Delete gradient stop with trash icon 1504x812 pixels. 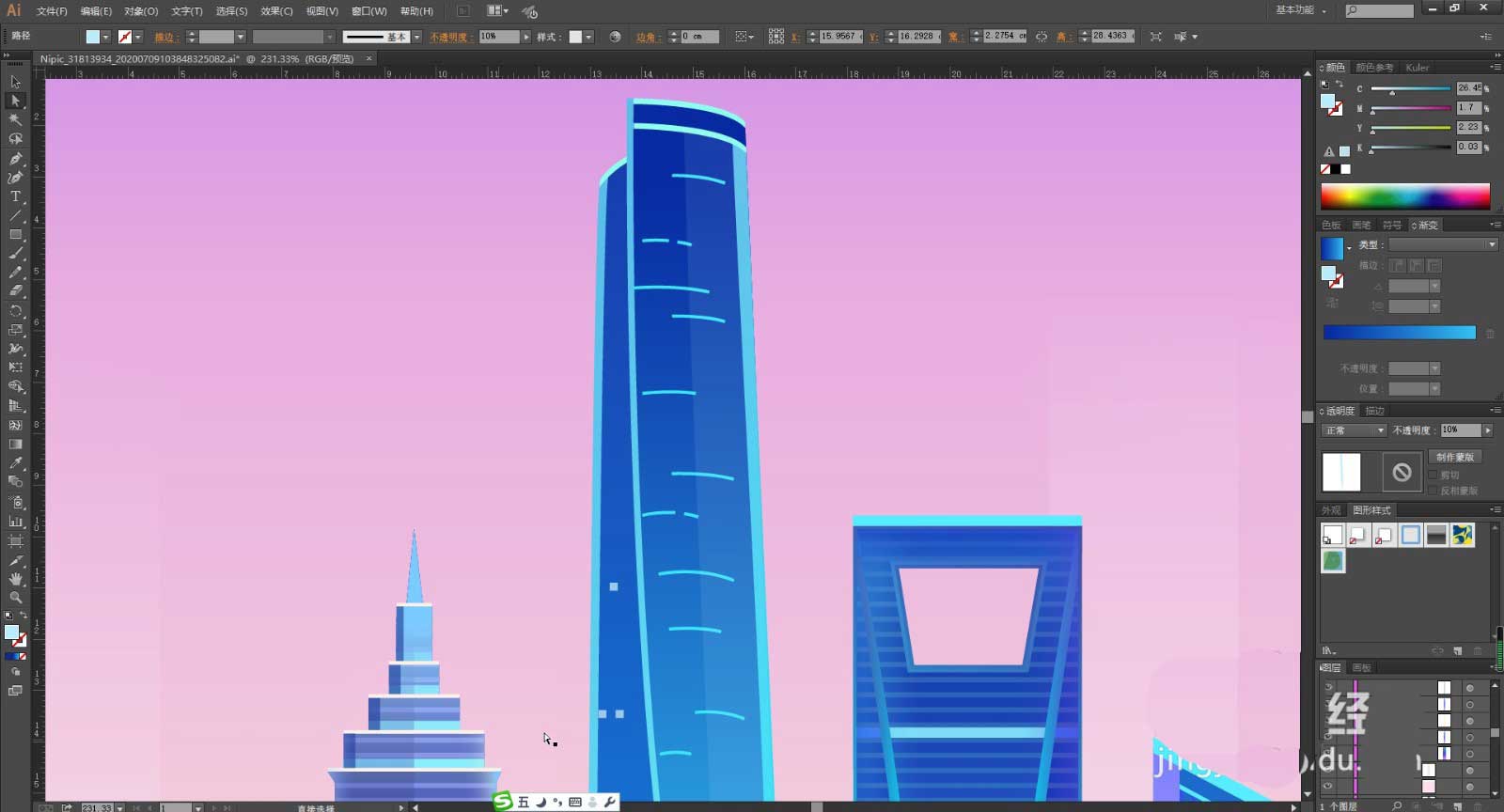[1490, 333]
